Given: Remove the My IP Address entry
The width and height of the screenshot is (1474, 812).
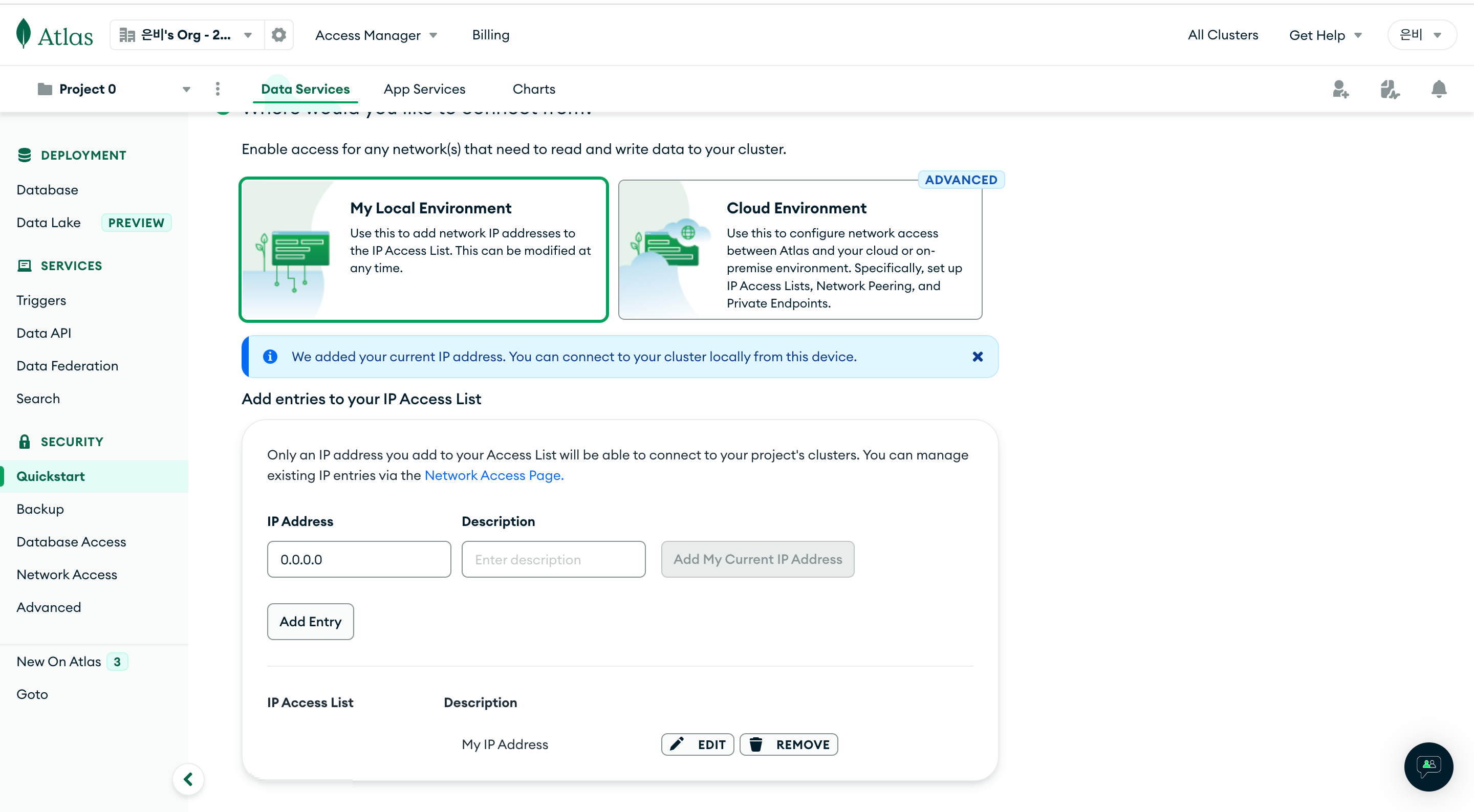Looking at the screenshot, I should (789, 744).
